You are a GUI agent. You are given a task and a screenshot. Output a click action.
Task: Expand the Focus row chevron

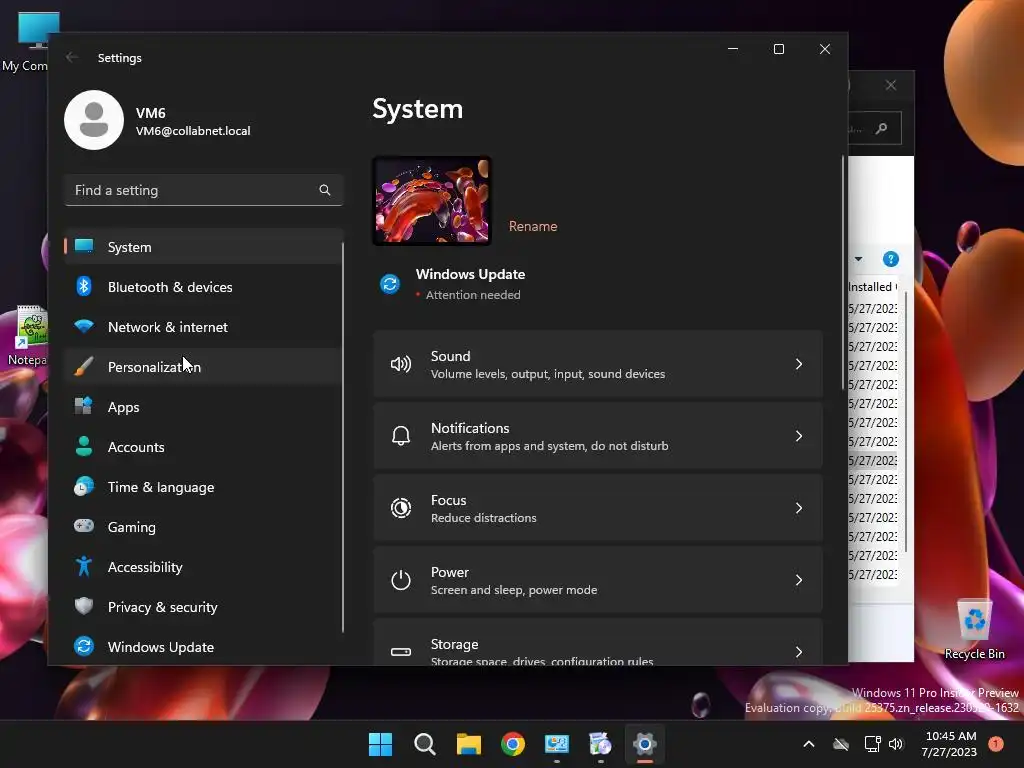[x=799, y=507]
